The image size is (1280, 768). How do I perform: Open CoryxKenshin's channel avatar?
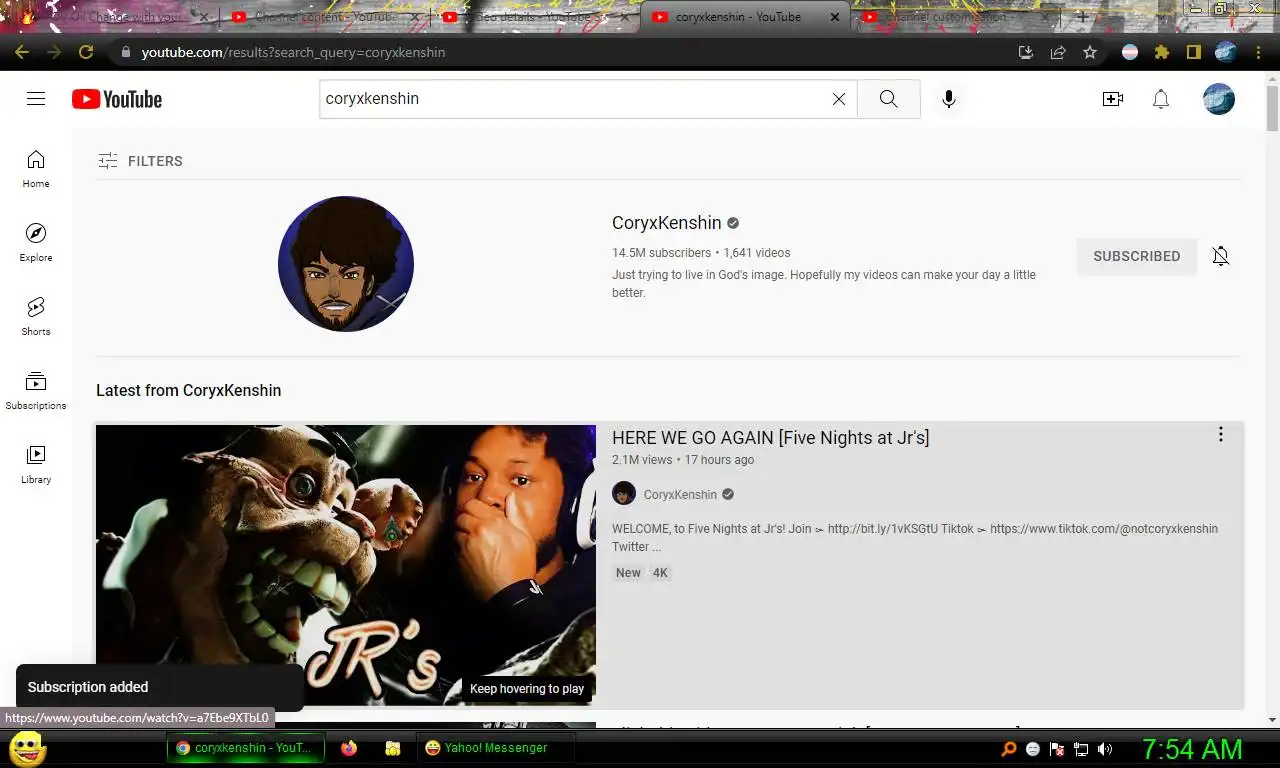tap(346, 264)
